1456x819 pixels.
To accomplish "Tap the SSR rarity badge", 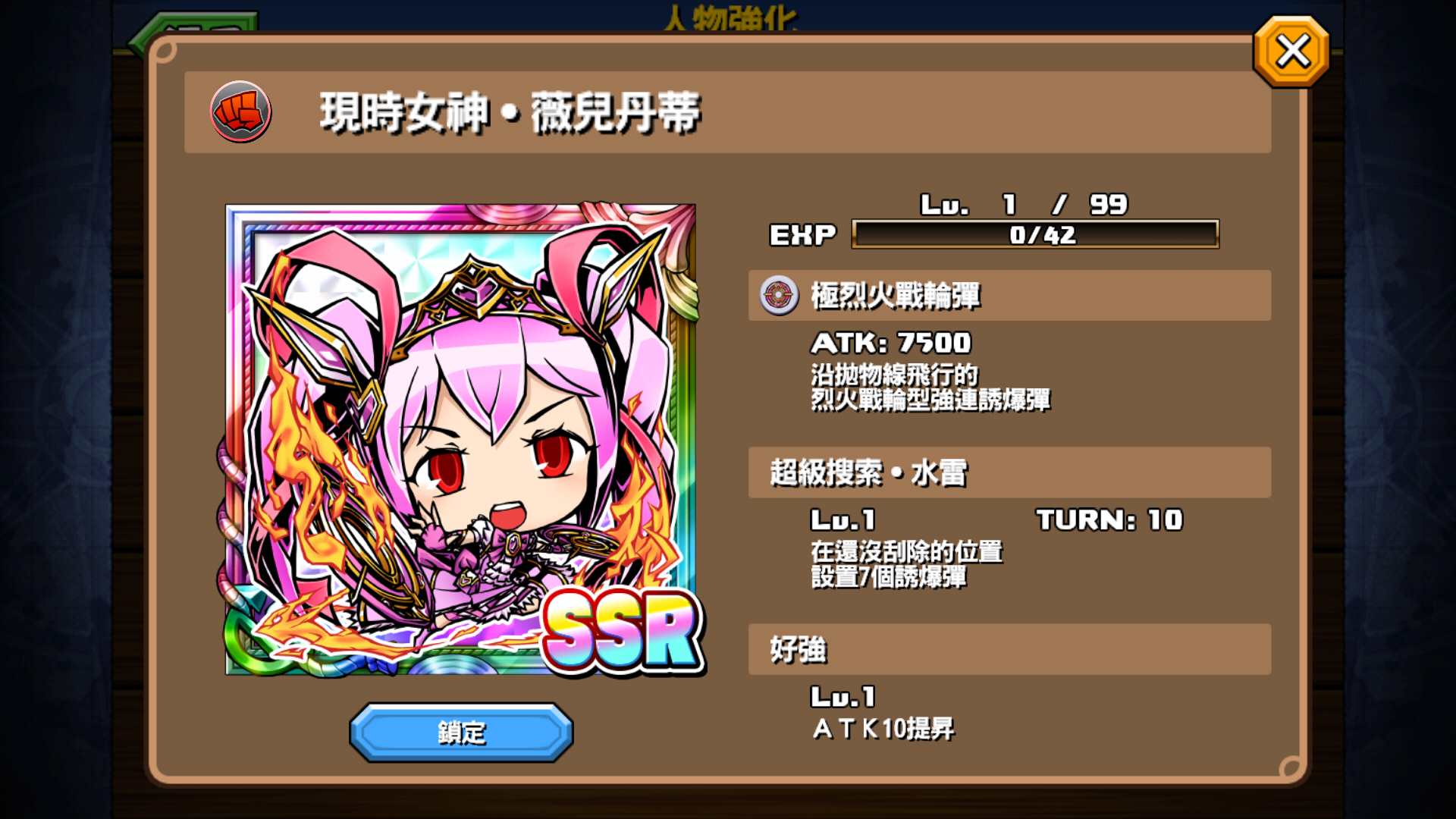I will click(x=623, y=631).
